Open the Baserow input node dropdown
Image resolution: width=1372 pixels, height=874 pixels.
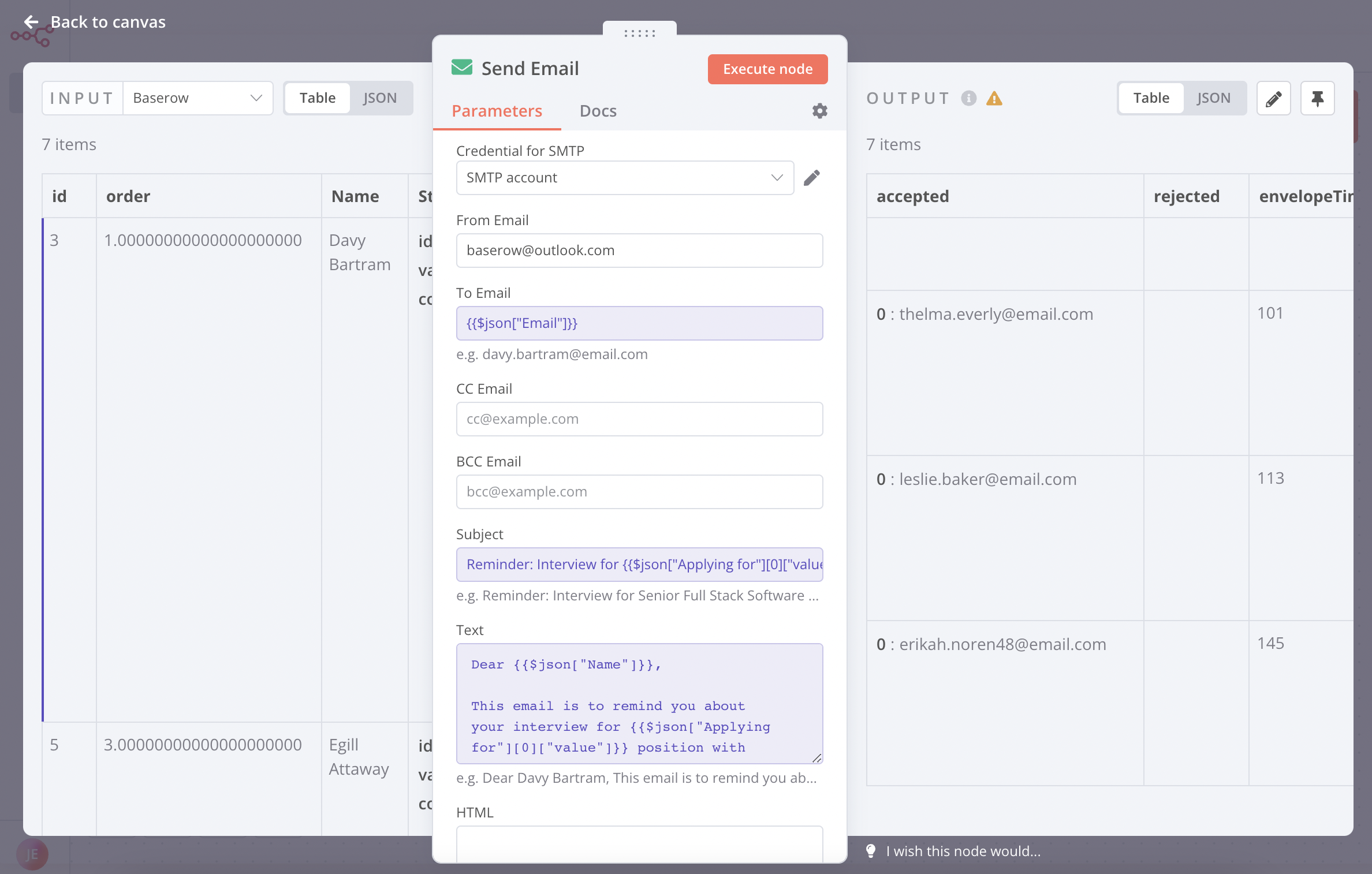pos(197,98)
